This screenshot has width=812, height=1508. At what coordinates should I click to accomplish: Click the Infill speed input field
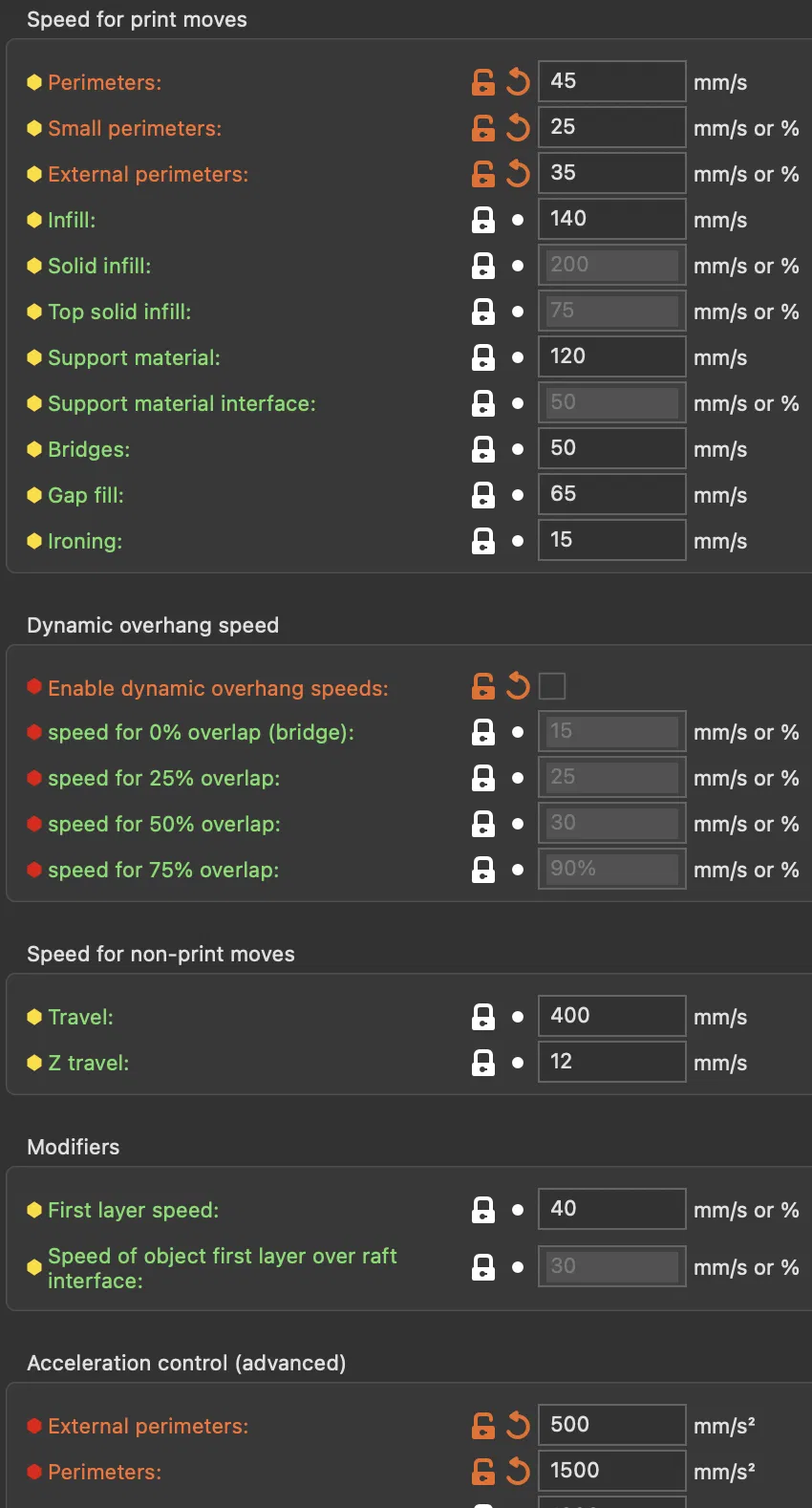pyautogui.click(x=611, y=219)
